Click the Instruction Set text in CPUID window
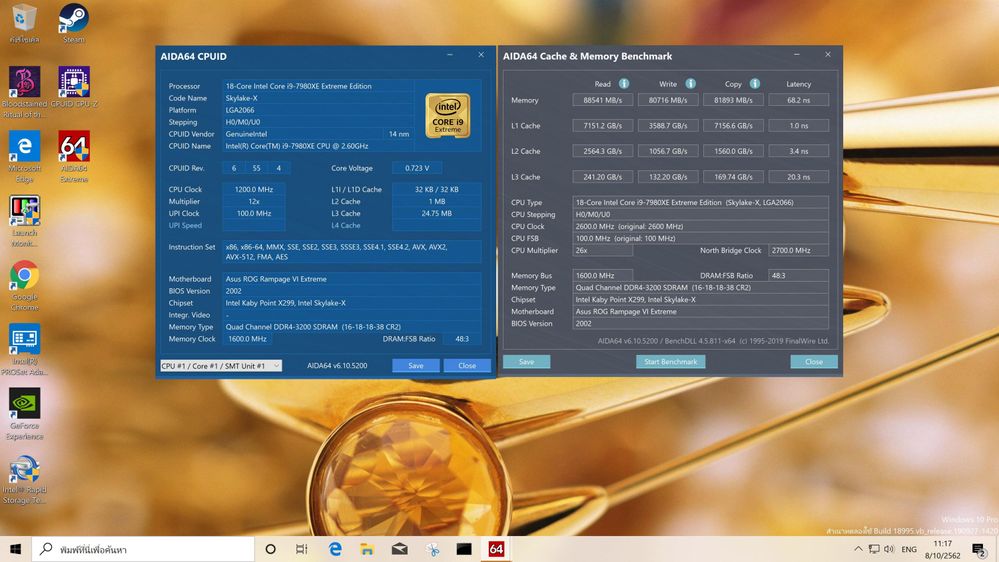This screenshot has width=999, height=562. 352,252
